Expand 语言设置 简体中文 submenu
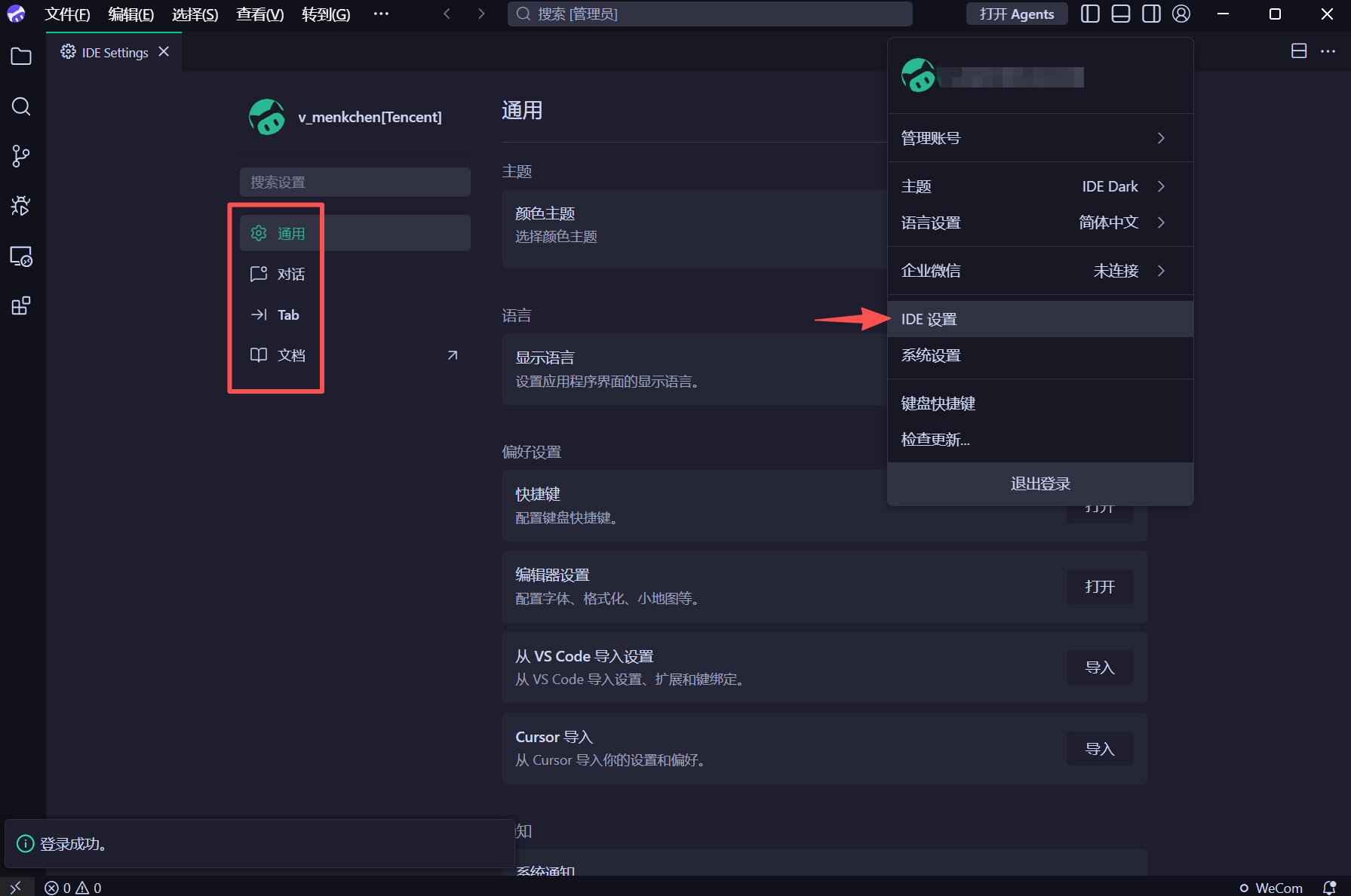Screen dimensions: 1351x896 click(1040, 222)
